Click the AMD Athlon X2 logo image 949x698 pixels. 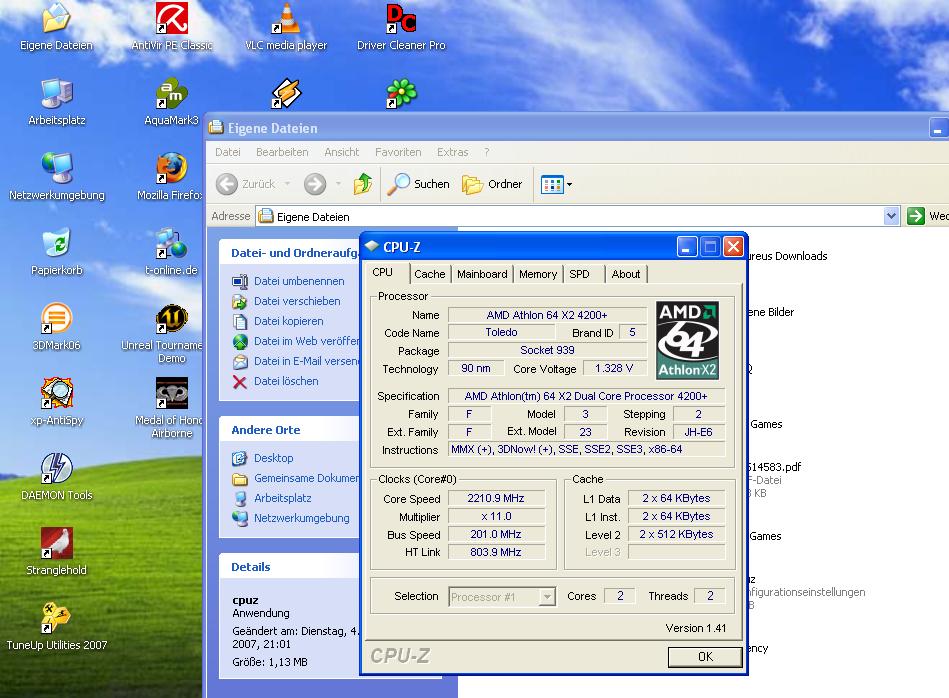tap(688, 340)
